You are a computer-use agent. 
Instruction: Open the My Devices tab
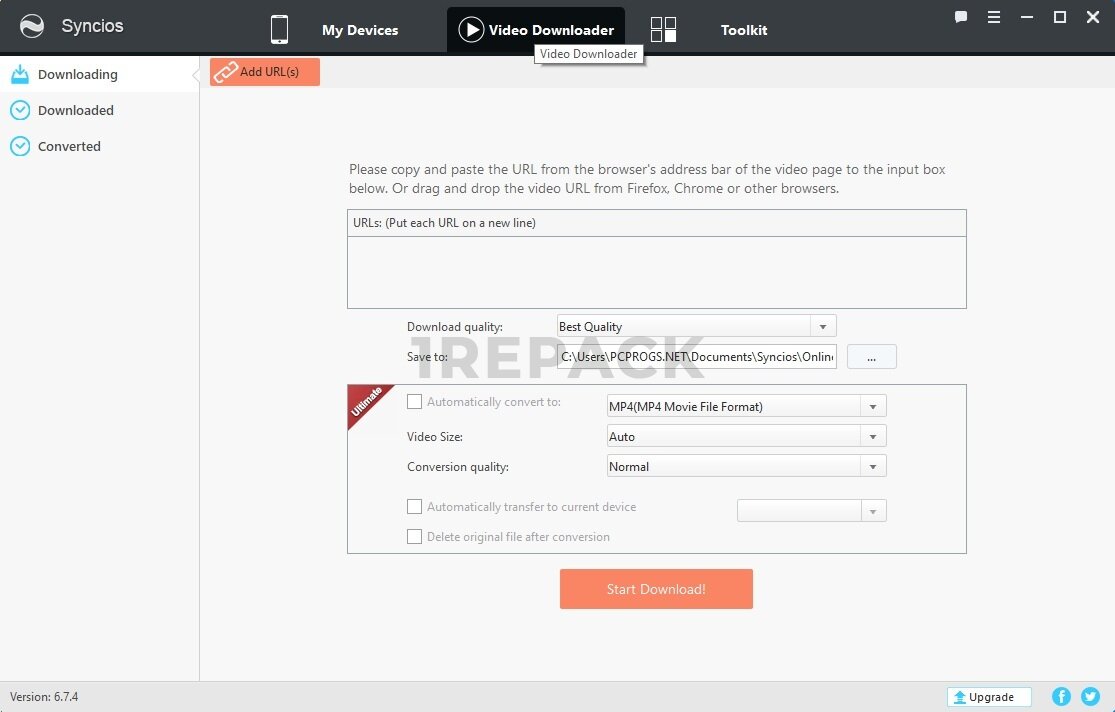360,30
